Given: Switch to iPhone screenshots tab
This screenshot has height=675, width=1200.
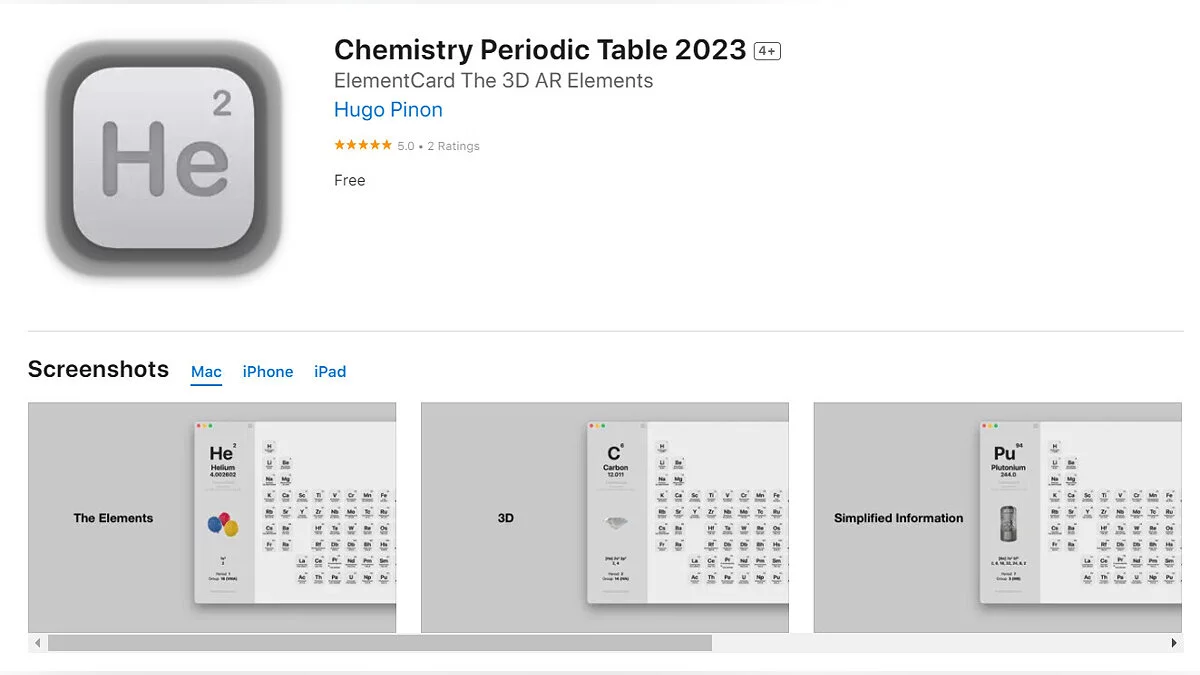Looking at the screenshot, I should click(x=268, y=372).
